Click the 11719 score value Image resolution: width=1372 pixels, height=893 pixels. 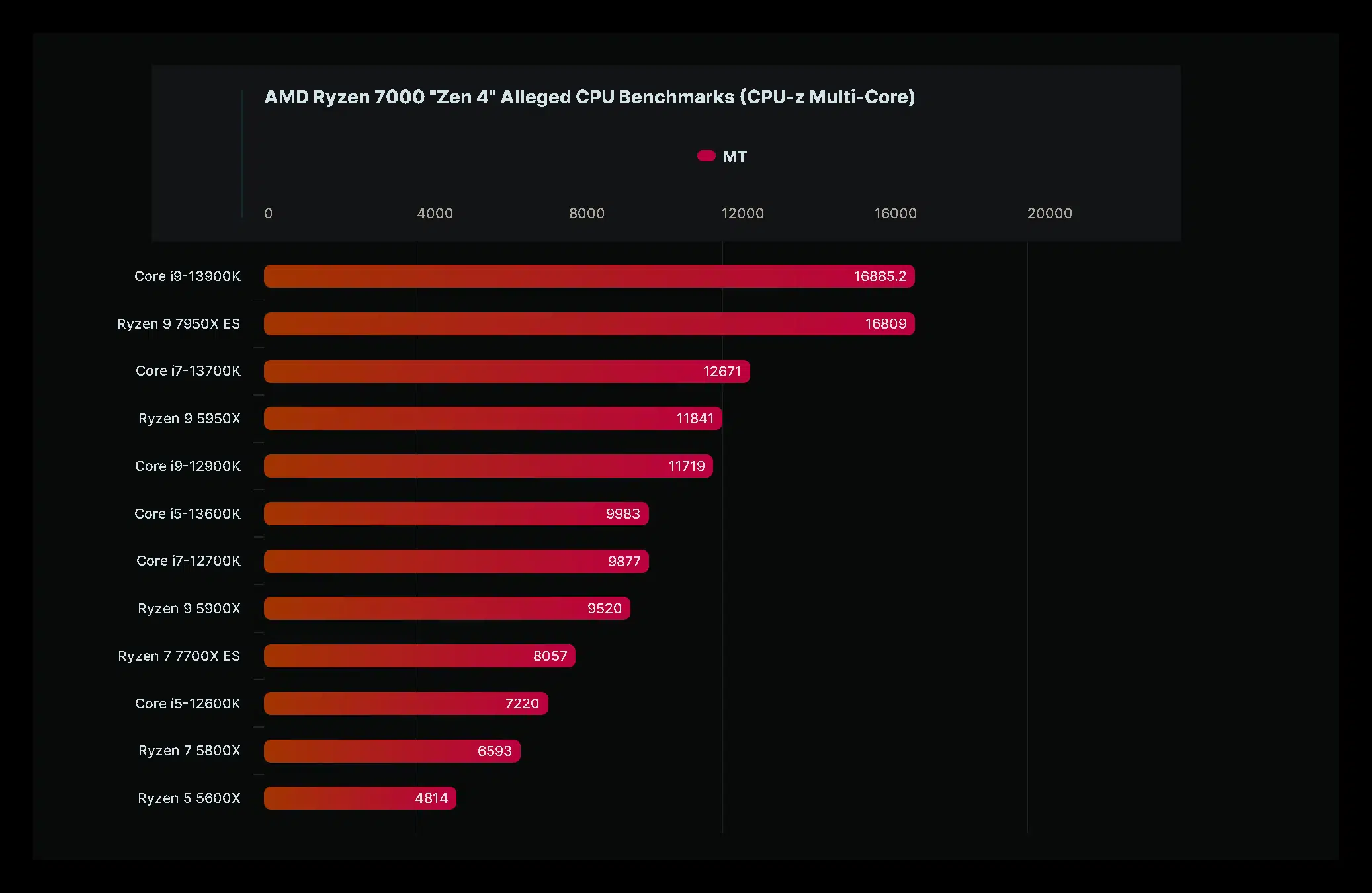[x=687, y=466]
